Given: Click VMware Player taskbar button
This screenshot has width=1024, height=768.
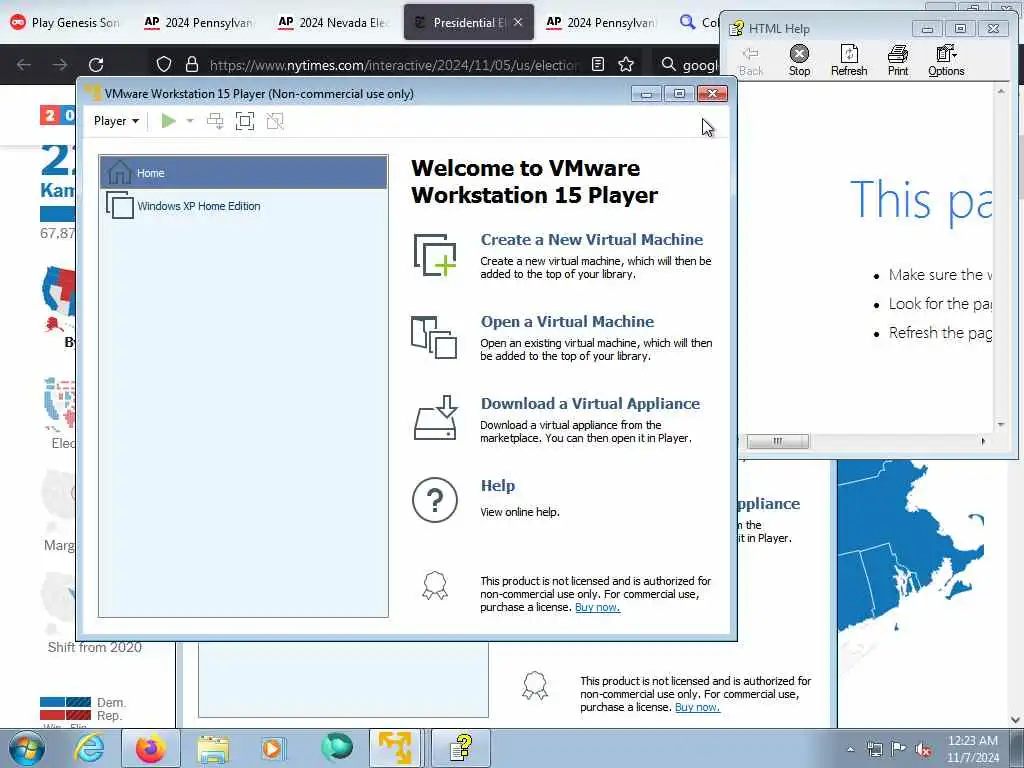Looking at the screenshot, I should click(396, 748).
